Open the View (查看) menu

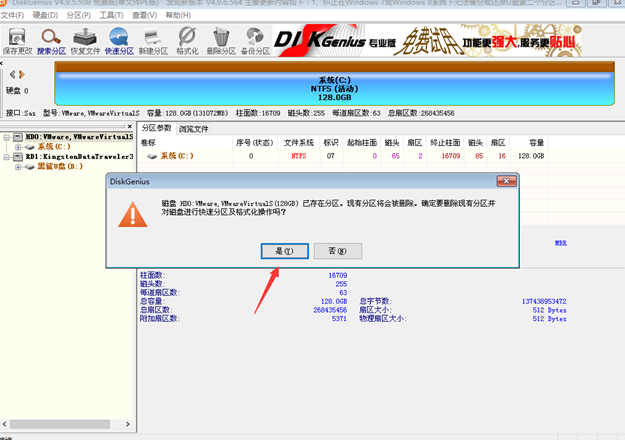coord(144,15)
